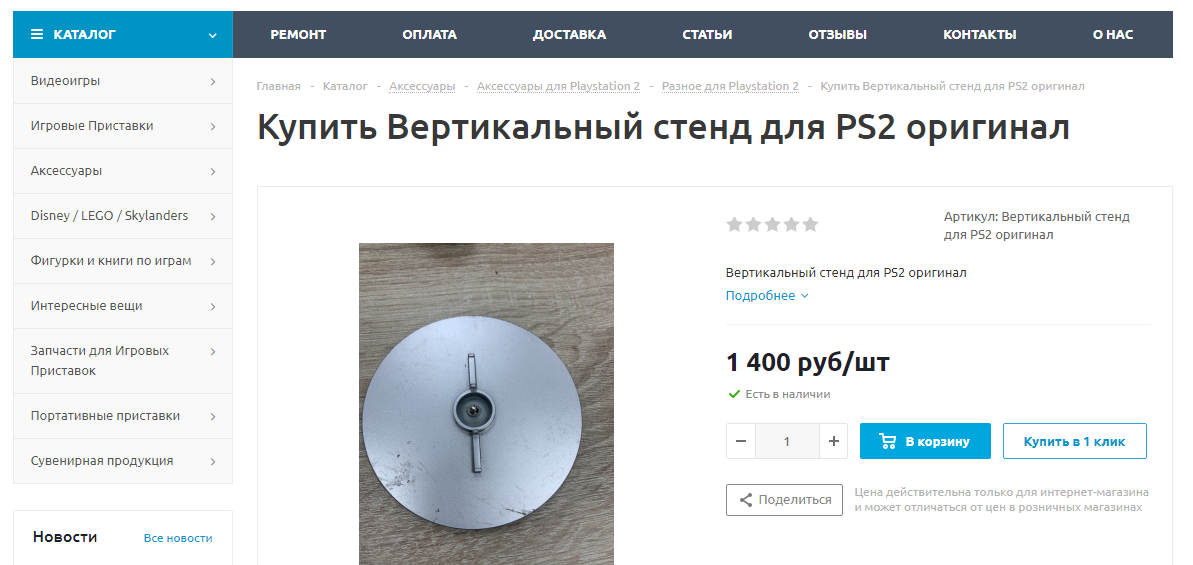Open the PS2 stand product photo

pyautogui.click(x=486, y=404)
